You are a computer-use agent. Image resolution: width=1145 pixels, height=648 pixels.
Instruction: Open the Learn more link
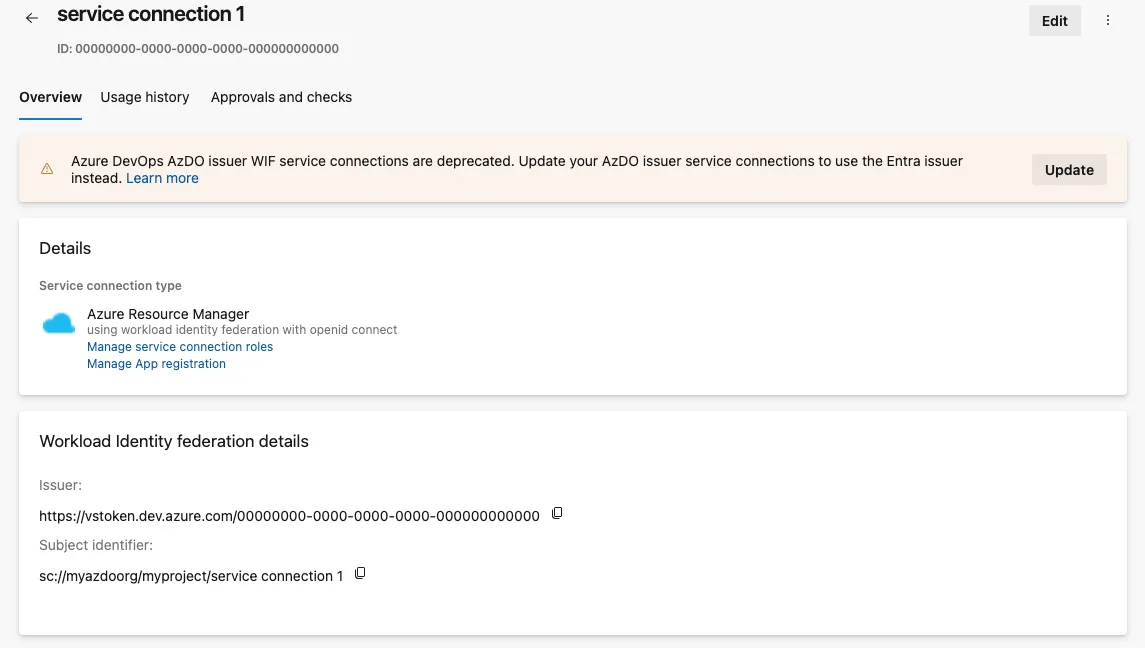click(x=162, y=178)
